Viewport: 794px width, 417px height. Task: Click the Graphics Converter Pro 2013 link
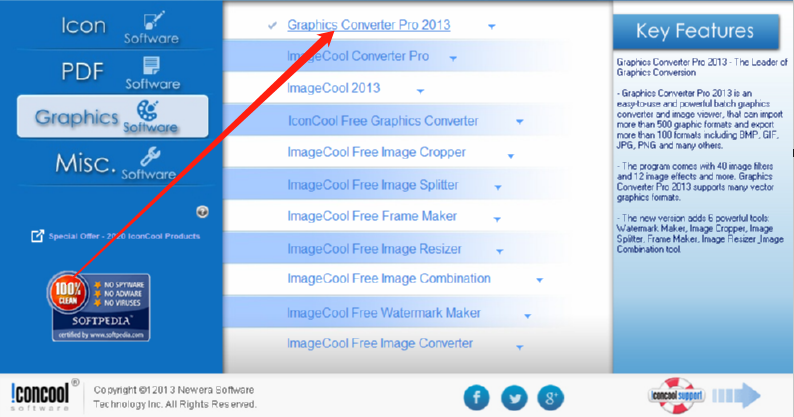coord(369,25)
